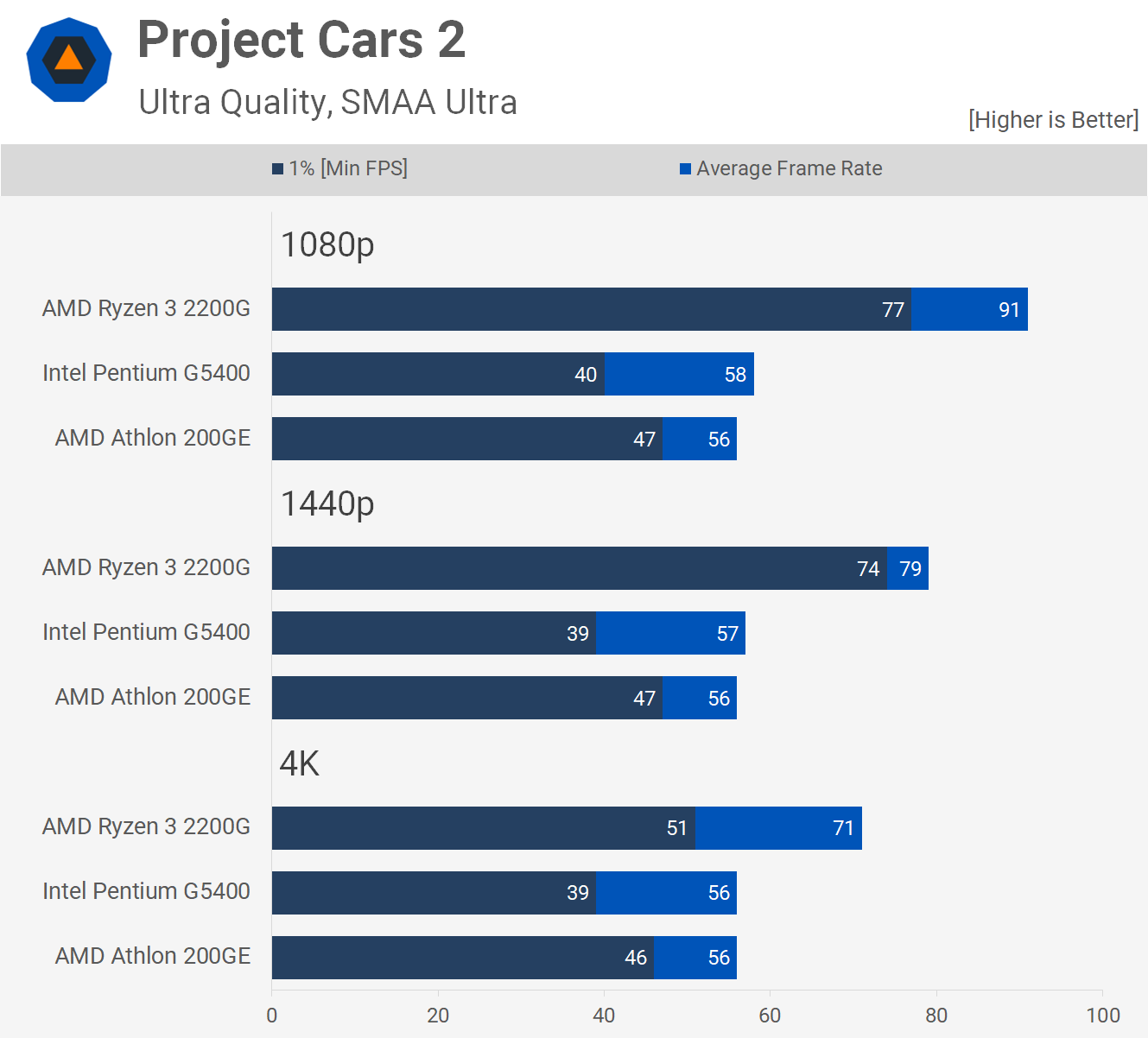Click the 39 min FPS value in the 1440p Pentium bar
The width and height of the screenshot is (1148, 1038).
coord(578,634)
